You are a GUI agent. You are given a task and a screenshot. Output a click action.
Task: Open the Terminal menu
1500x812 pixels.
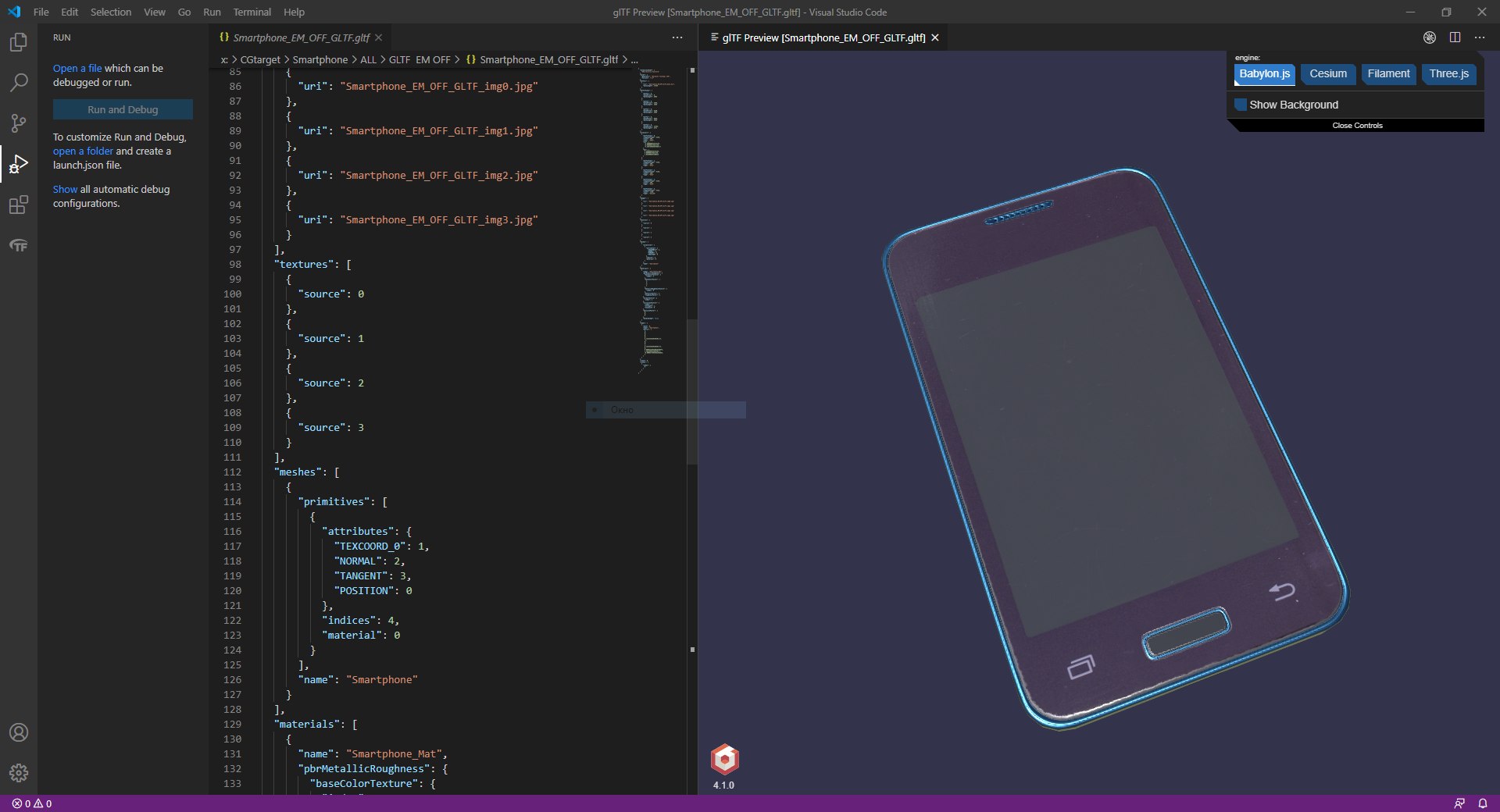[252, 12]
